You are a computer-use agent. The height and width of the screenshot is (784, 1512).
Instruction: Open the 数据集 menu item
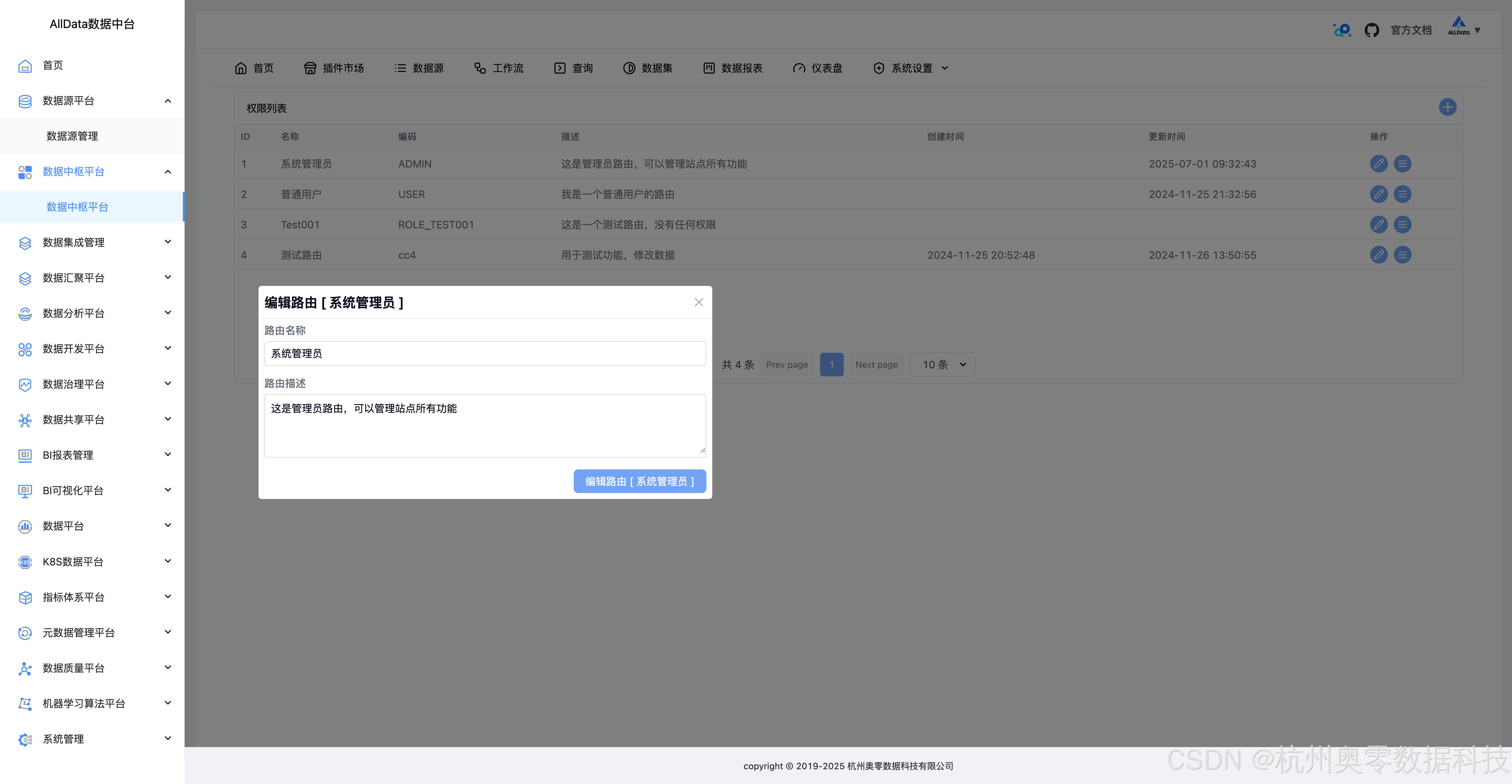click(648, 68)
